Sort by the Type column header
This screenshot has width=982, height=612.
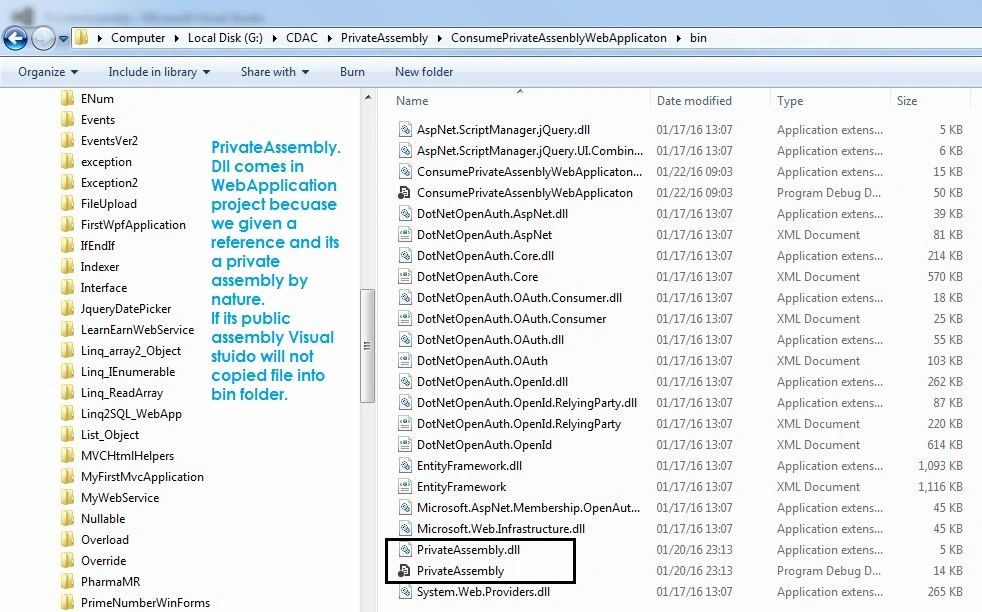pos(790,101)
